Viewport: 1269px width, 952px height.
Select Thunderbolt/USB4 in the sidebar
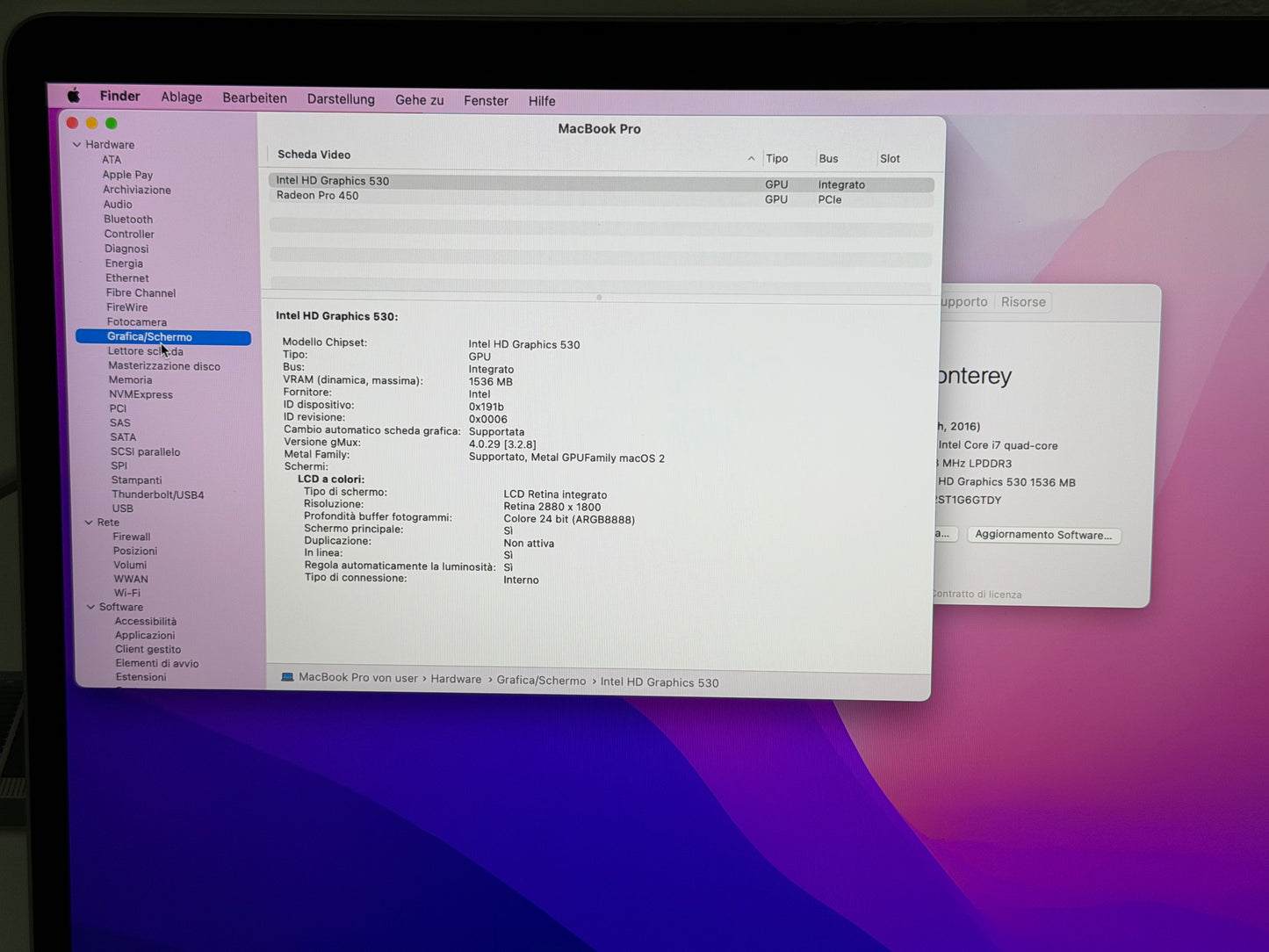(x=157, y=494)
